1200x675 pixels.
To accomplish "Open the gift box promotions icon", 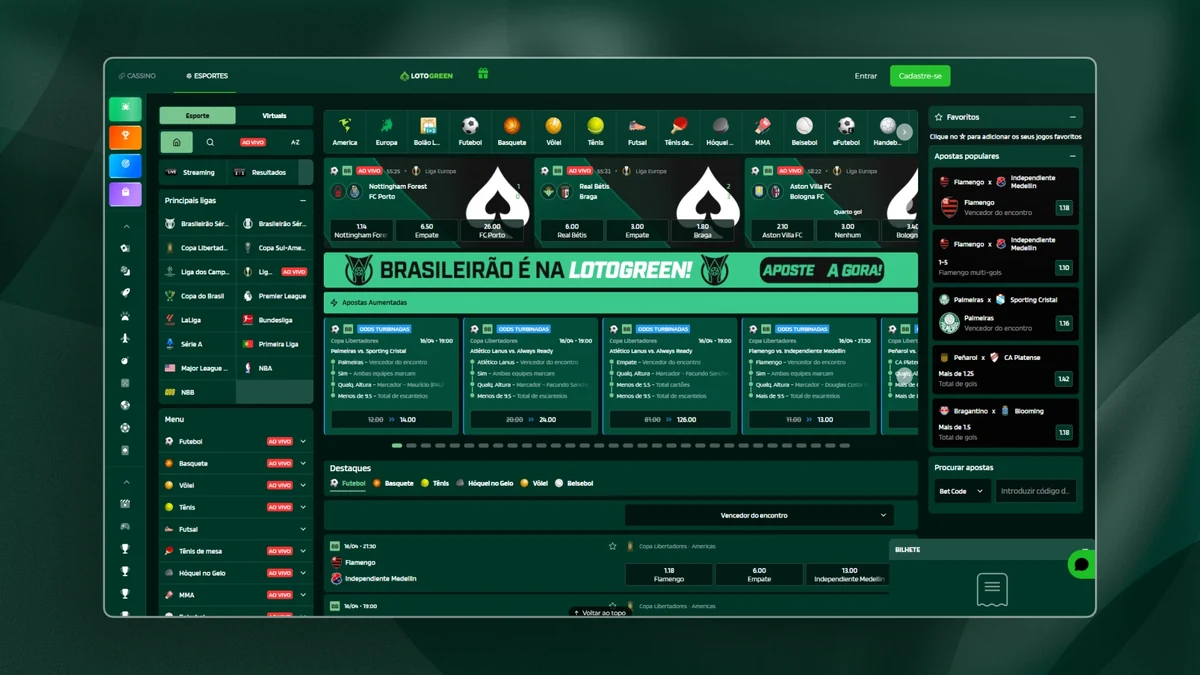I will point(483,74).
